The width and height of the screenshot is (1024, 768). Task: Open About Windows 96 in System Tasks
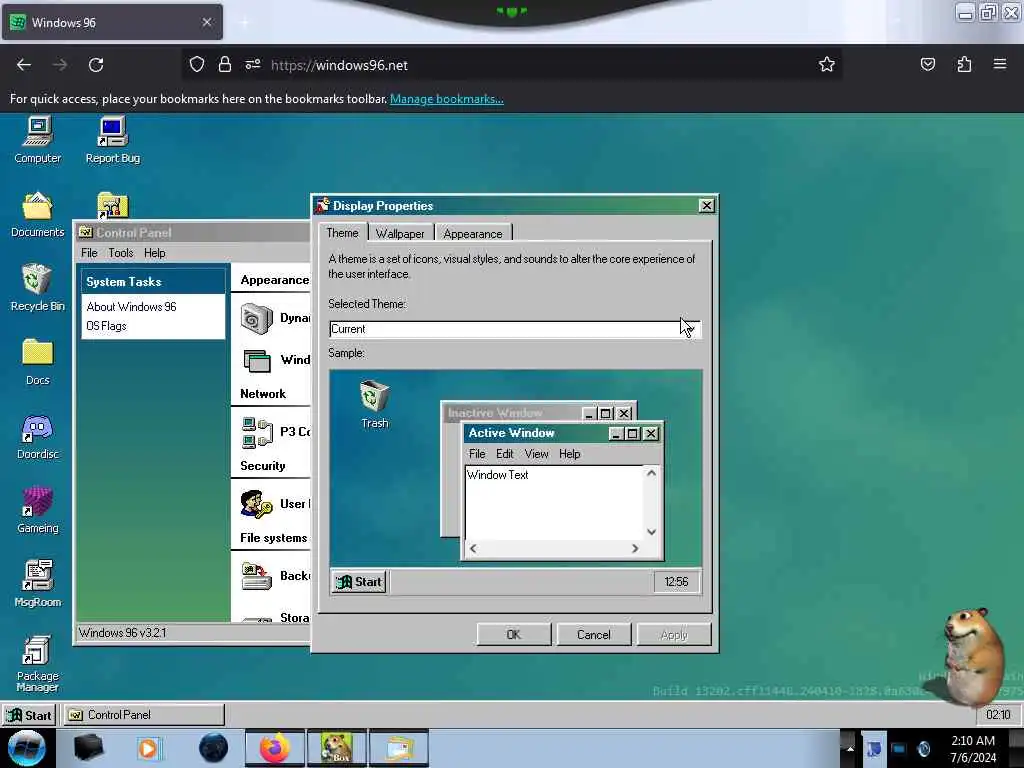tap(131, 307)
